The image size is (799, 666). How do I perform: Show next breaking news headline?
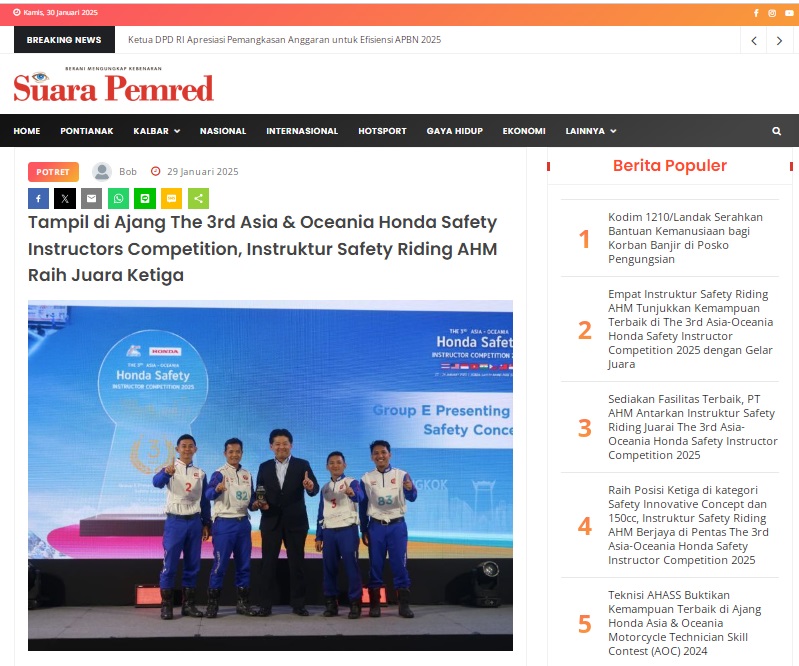pos(779,40)
